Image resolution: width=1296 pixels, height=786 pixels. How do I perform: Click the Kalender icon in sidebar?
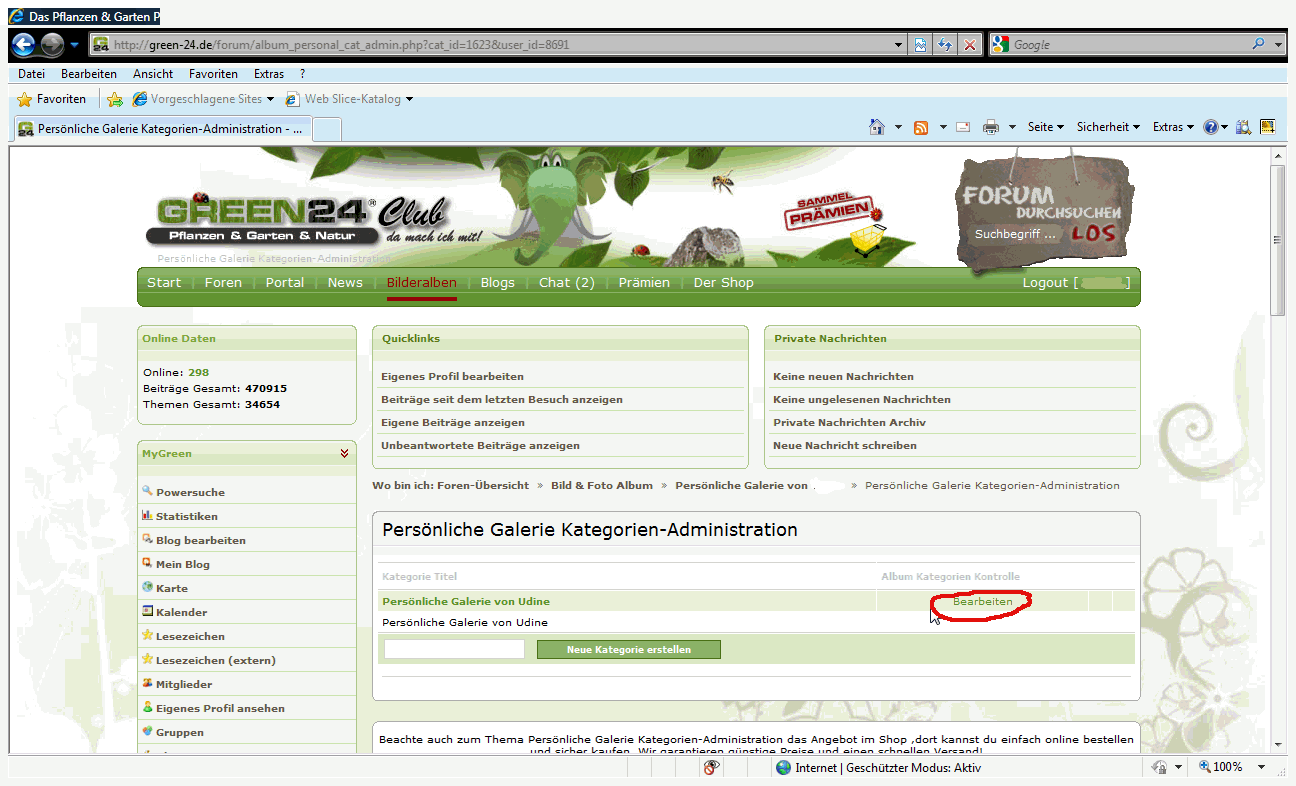click(148, 611)
